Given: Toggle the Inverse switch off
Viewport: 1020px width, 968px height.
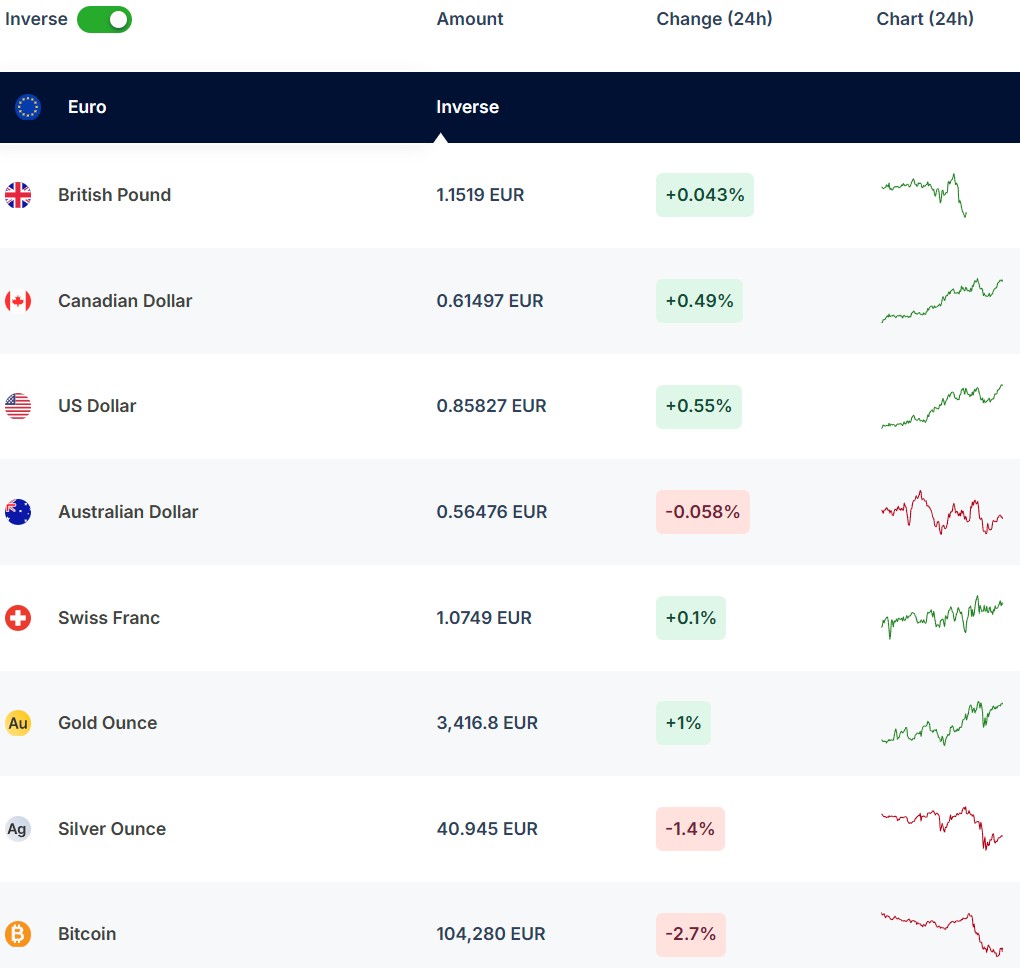Looking at the screenshot, I should 104,19.
